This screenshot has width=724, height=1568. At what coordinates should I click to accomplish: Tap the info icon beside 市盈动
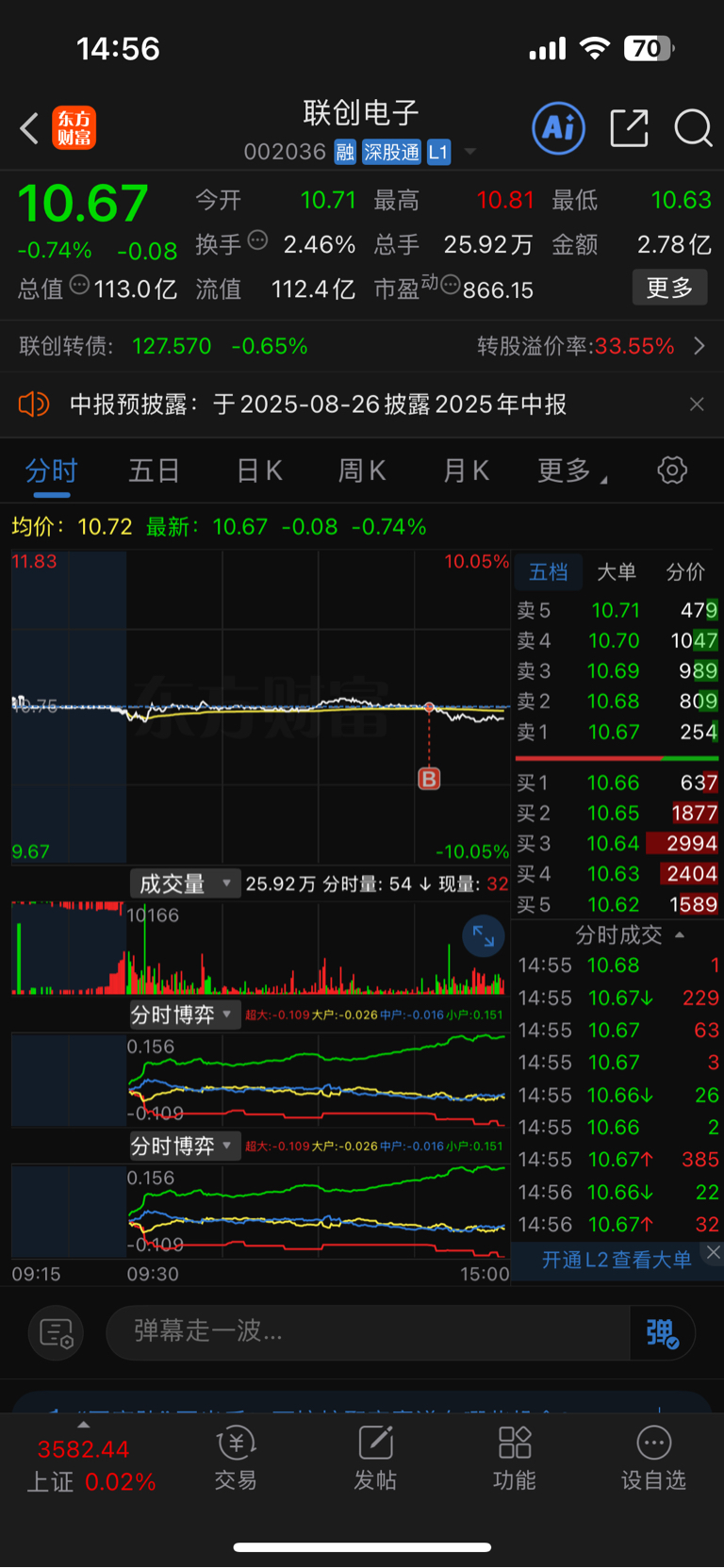pos(451,285)
